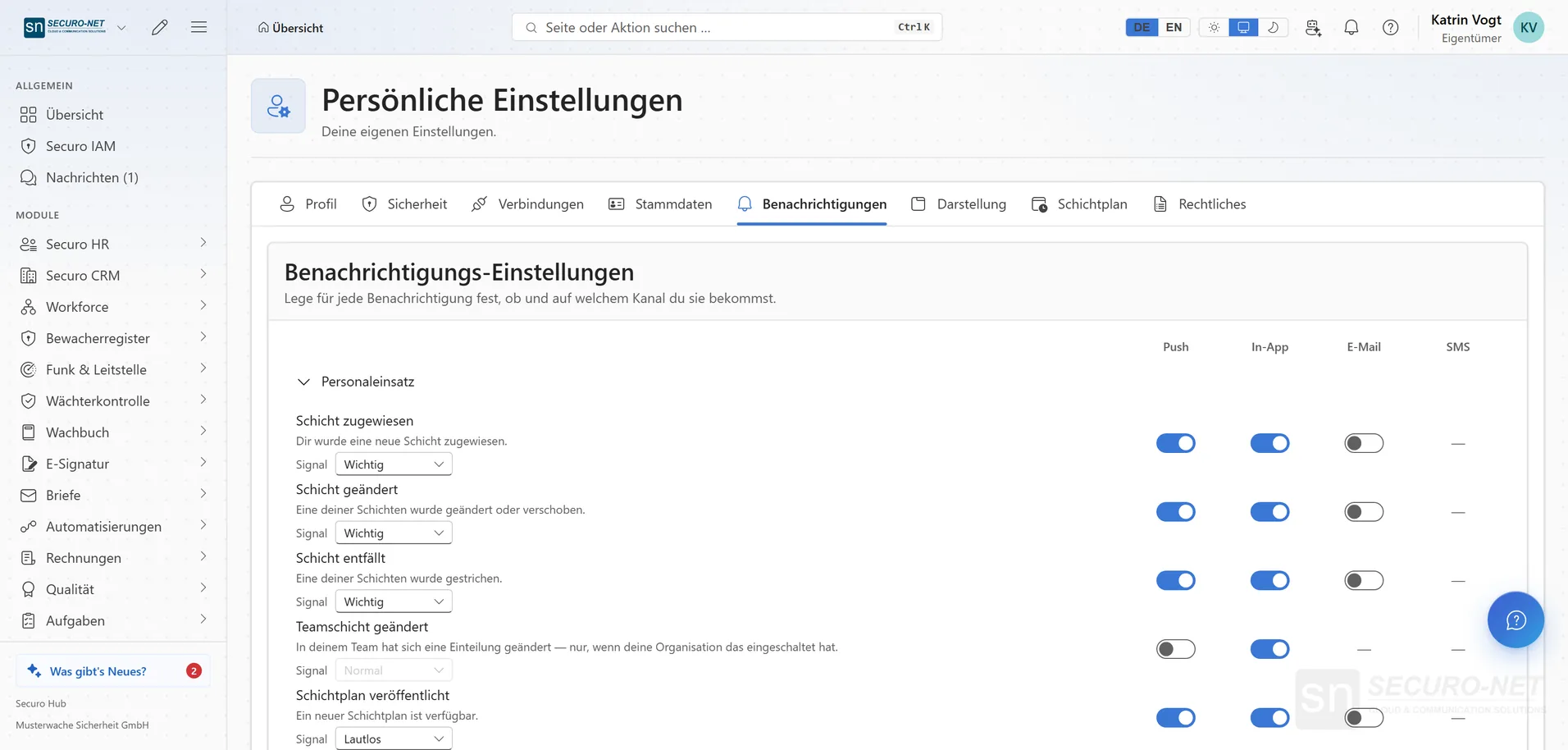Switch language to EN

(1174, 27)
